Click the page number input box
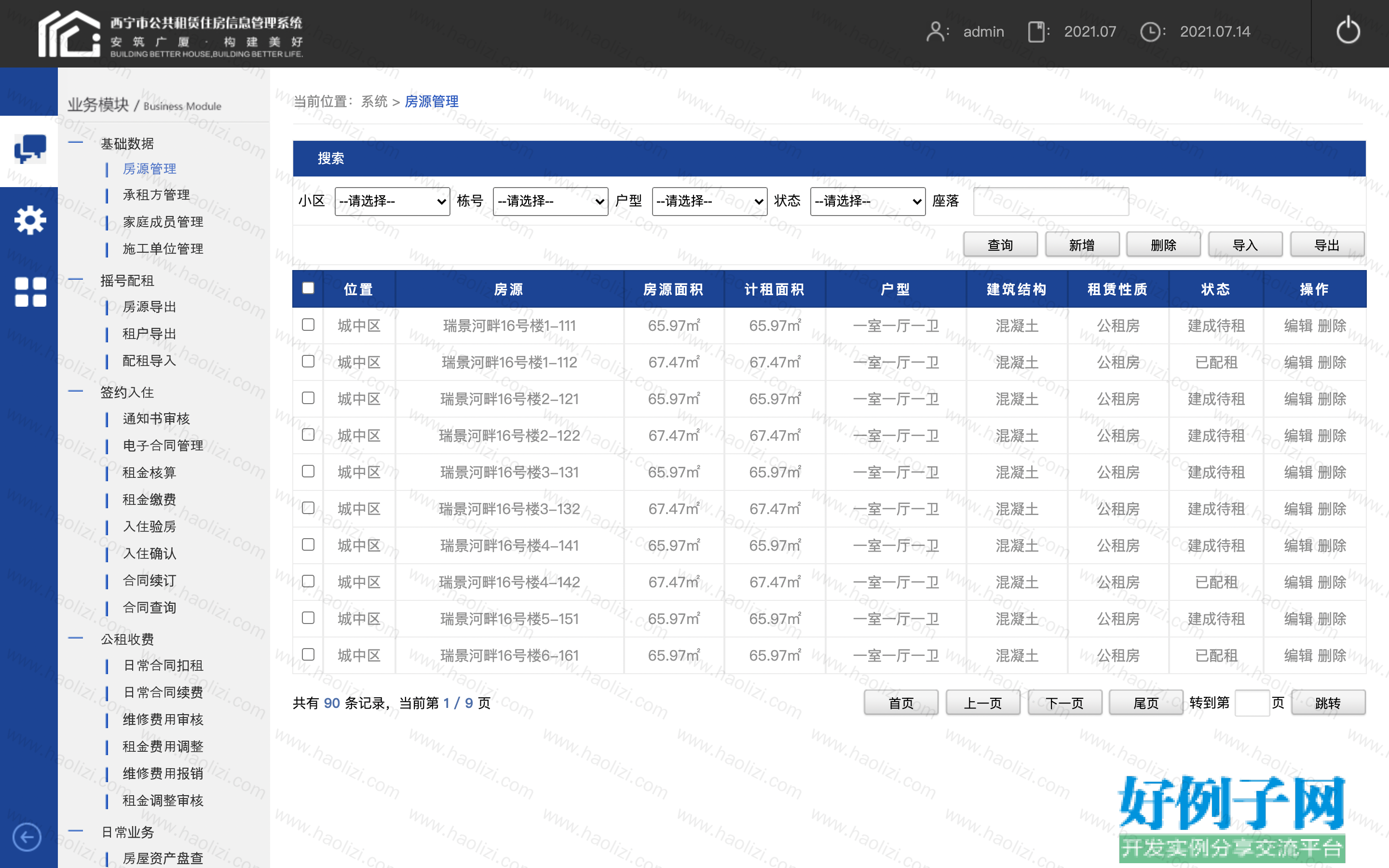This screenshot has height=868, width=1389. [x=1252, y=703]
